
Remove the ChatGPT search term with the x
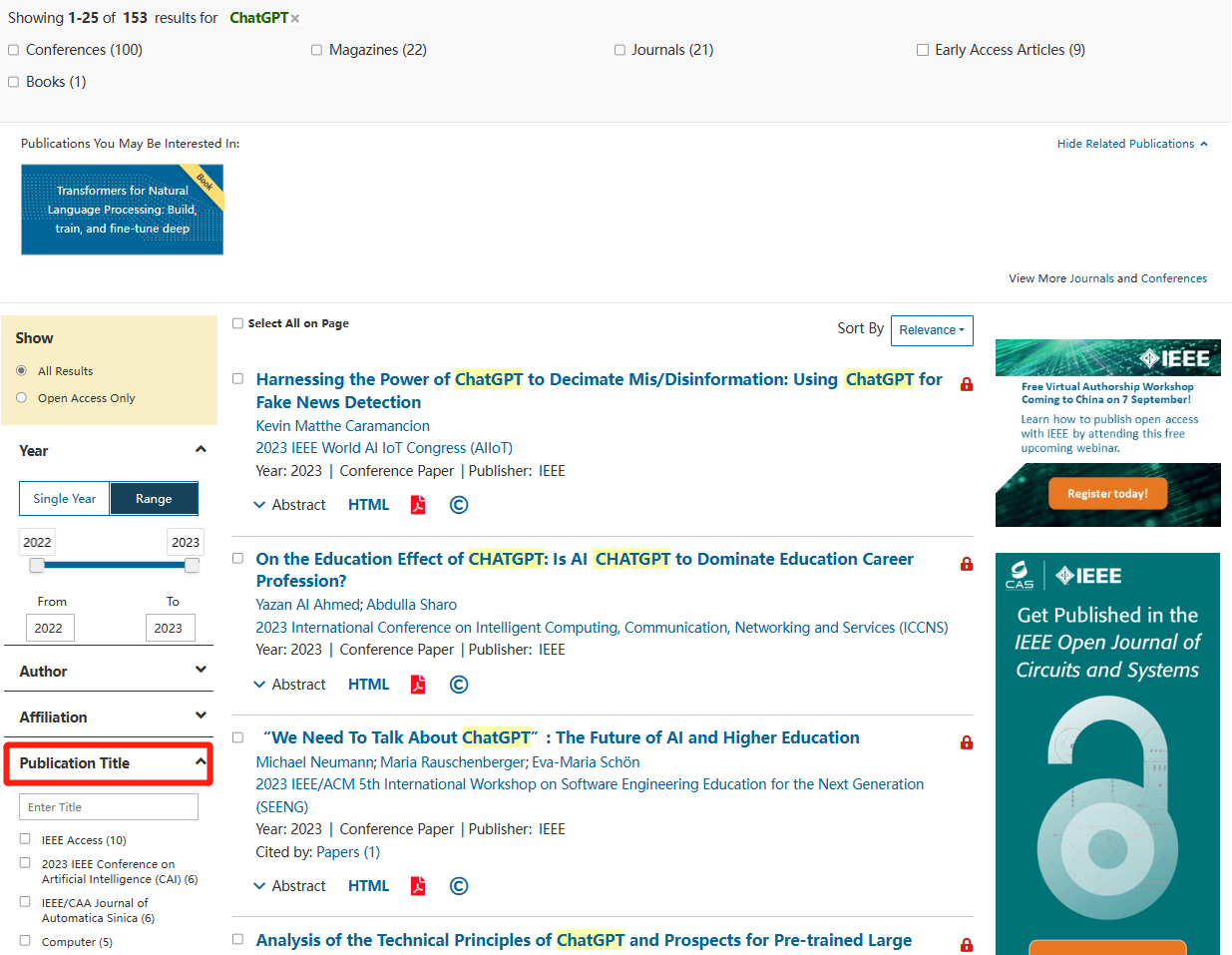click(295, 19)
